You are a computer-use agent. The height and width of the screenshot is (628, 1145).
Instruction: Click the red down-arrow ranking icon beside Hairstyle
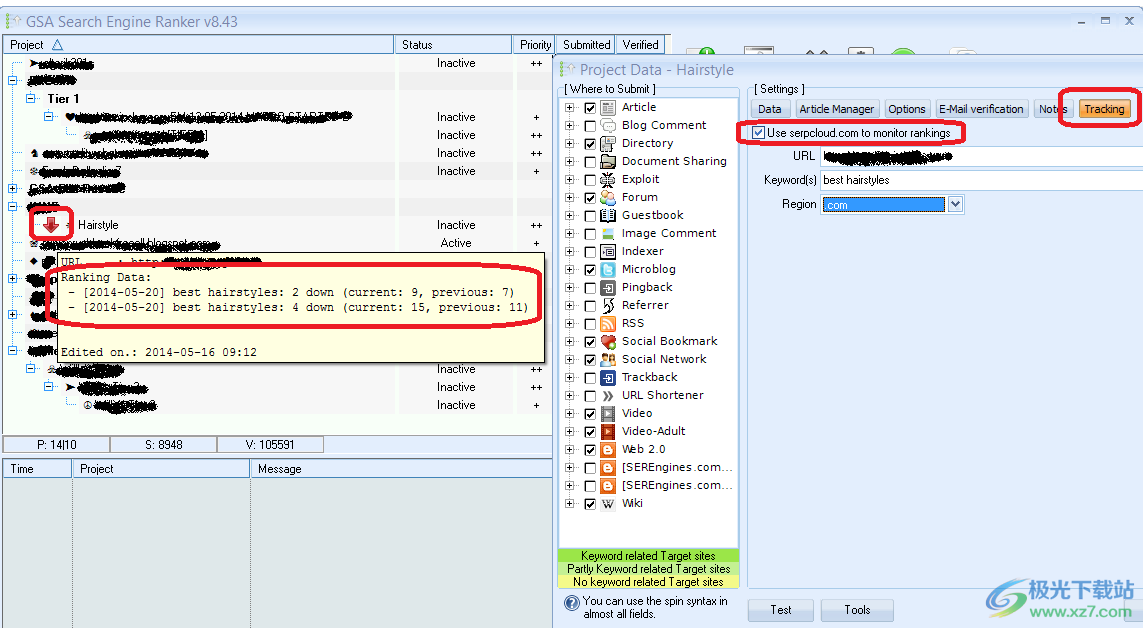point(50,225)
